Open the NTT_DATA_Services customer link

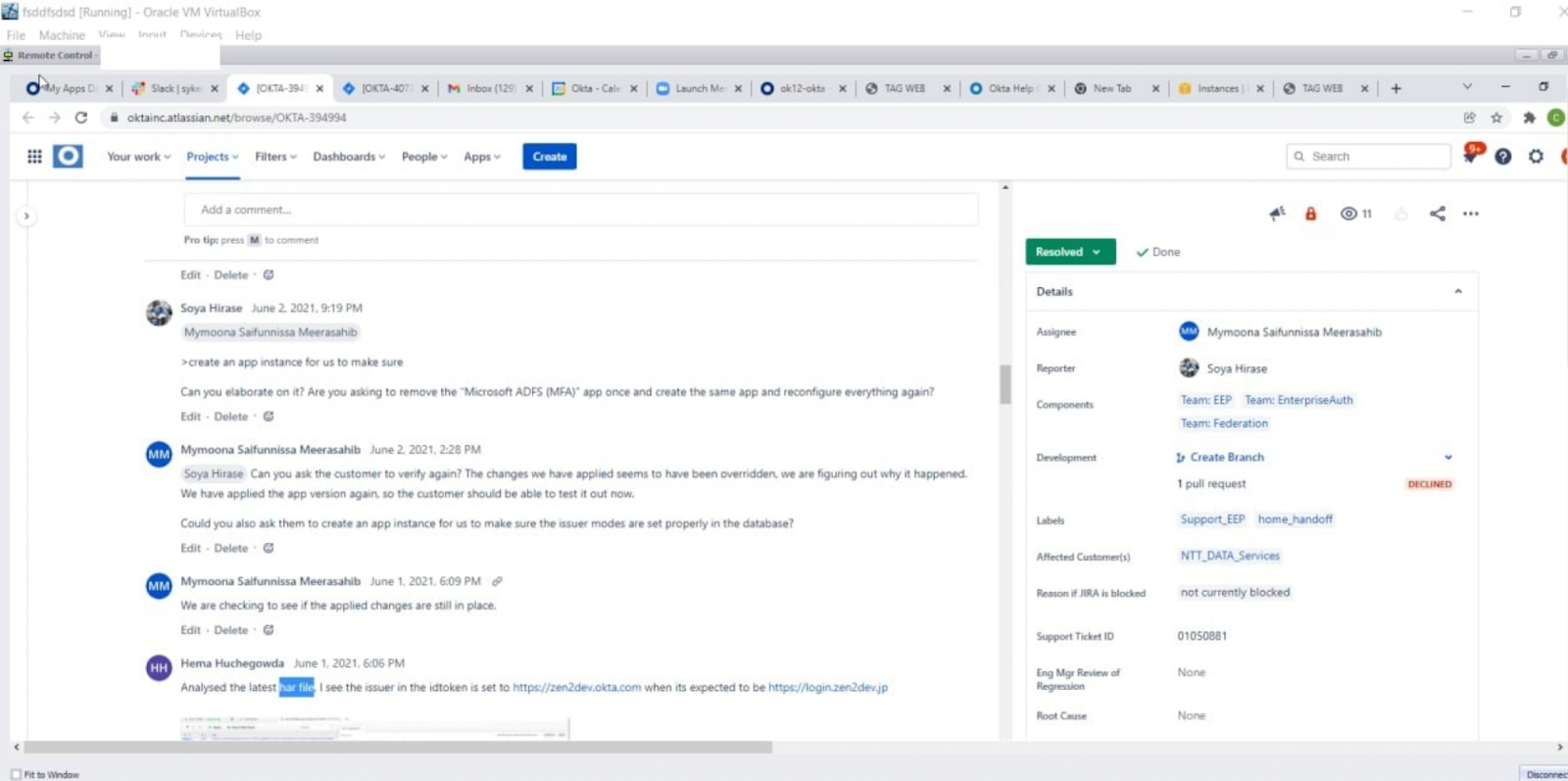click(x=1230, y=556)
